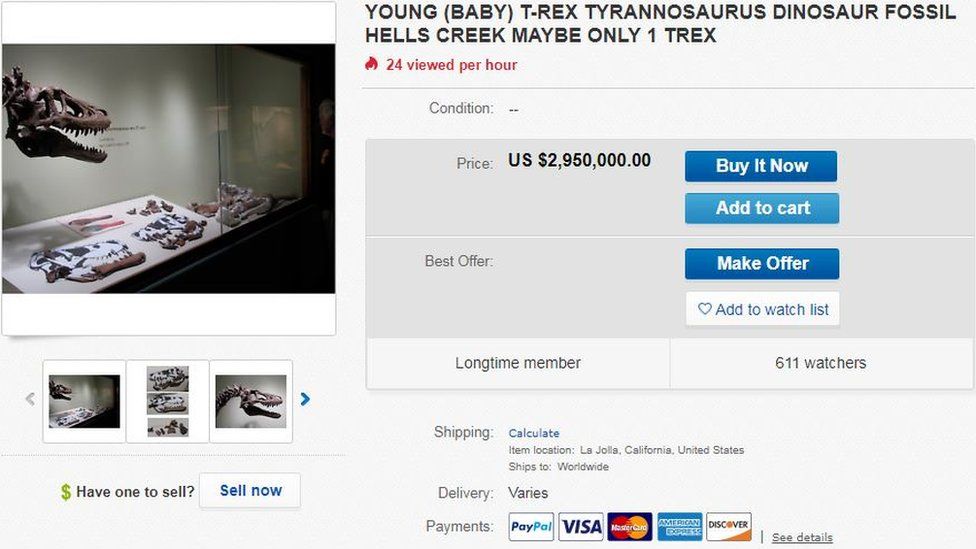
Task: Click the Discover card icon
Action: pyautogui.click(x=729, y=527)
